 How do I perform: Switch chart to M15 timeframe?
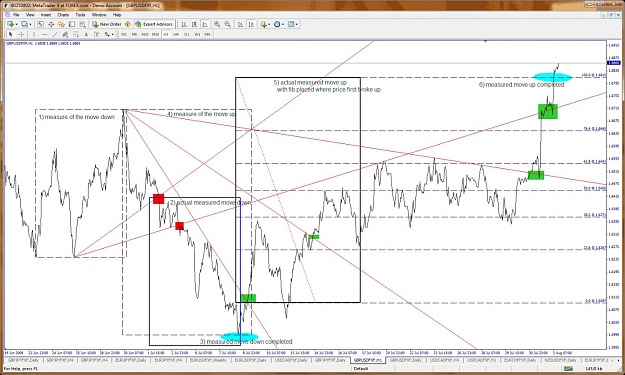pos(145,34)
